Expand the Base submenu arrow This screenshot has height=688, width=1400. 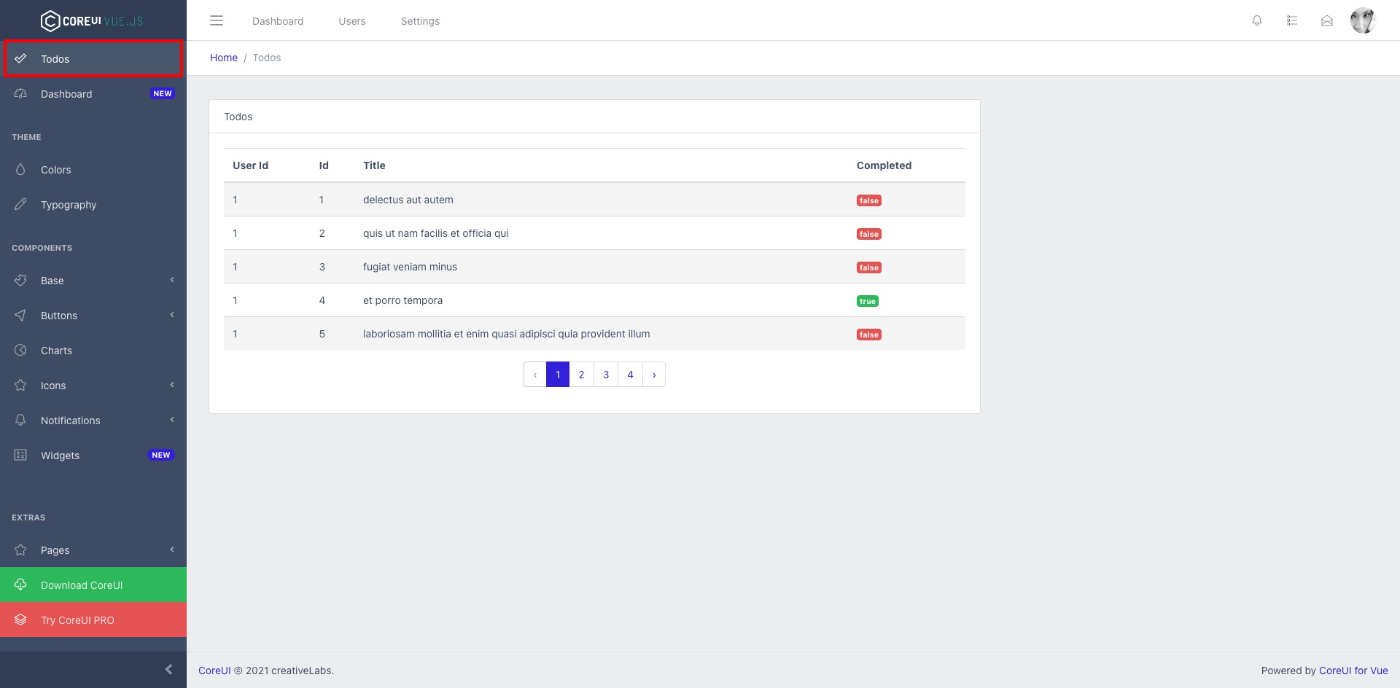172,280
